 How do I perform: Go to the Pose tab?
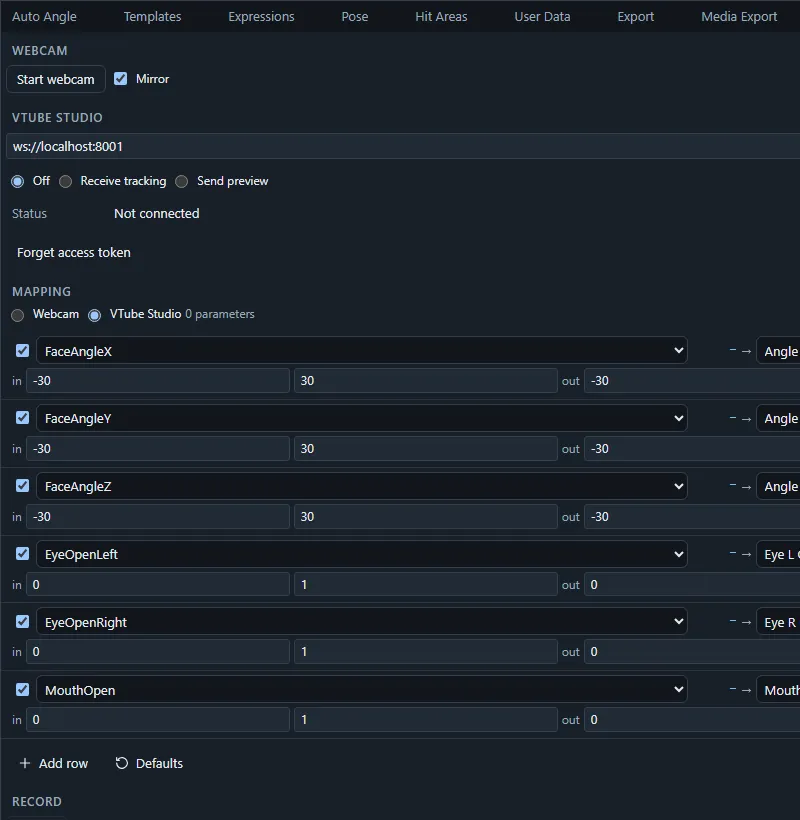pyautogui.click(x=355, y=16)
